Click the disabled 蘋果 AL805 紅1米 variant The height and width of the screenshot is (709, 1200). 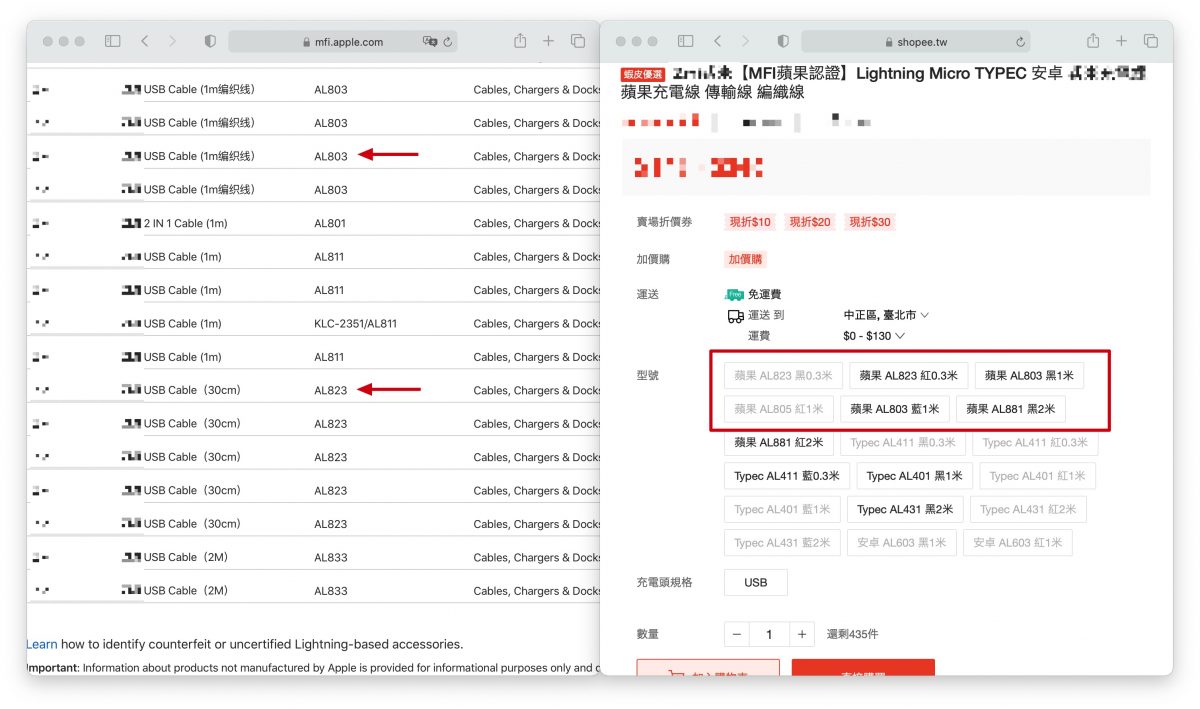coord(779,409)
